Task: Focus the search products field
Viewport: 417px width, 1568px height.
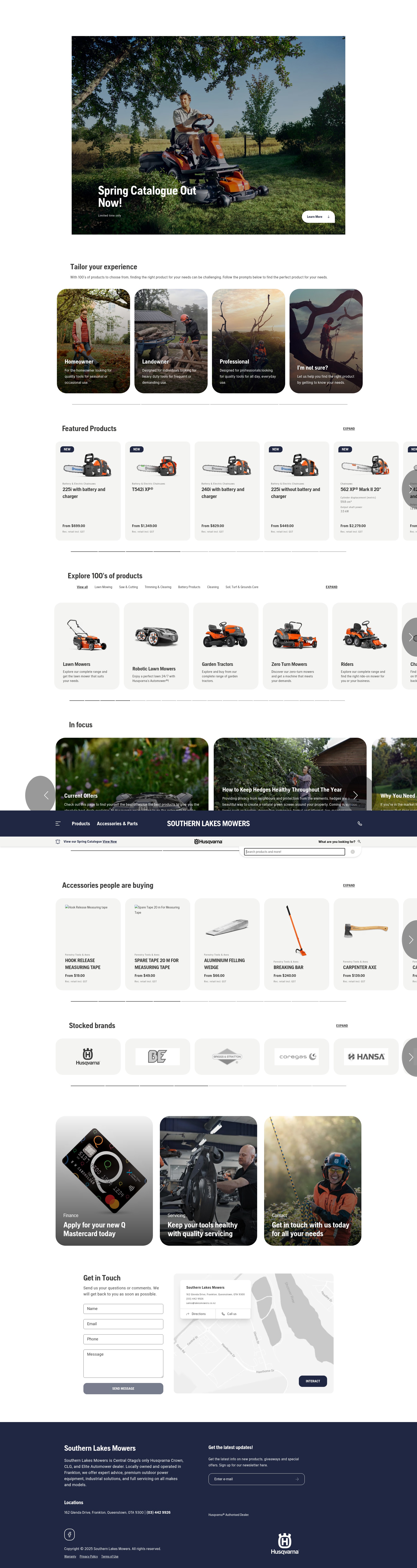Action: coord(295,852)
